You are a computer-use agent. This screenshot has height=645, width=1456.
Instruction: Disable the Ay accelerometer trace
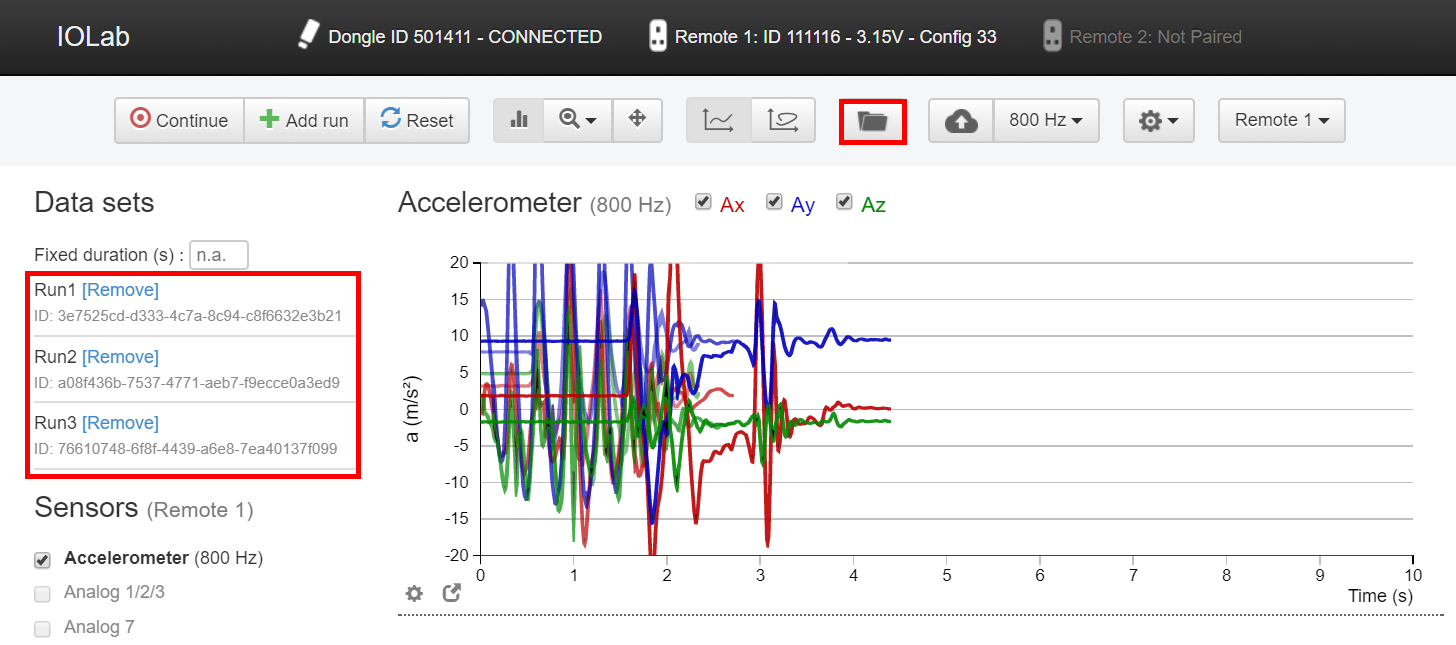point(774,202)
